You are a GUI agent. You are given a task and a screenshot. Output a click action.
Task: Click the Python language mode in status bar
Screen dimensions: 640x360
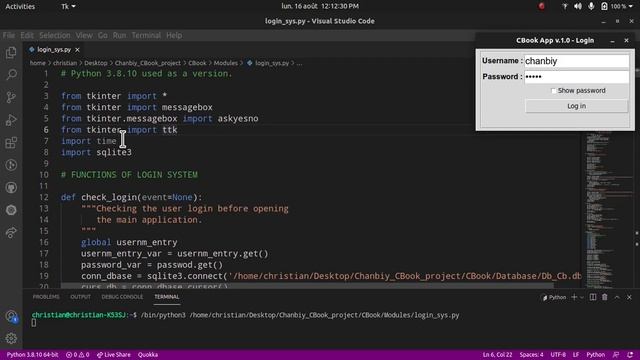click(x=595, y=355)
